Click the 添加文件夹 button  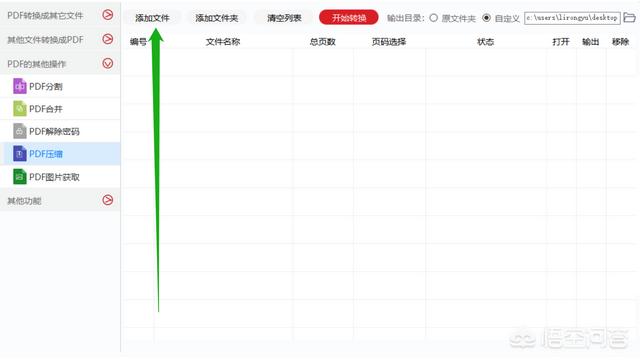pos(217,18)
